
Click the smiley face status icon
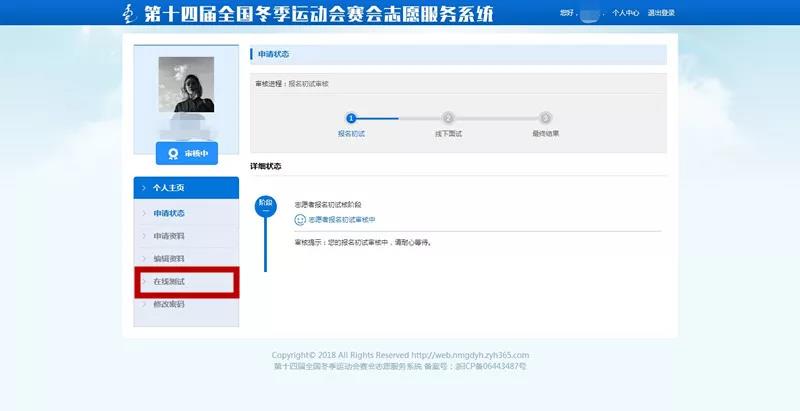(x=300, y=220)
